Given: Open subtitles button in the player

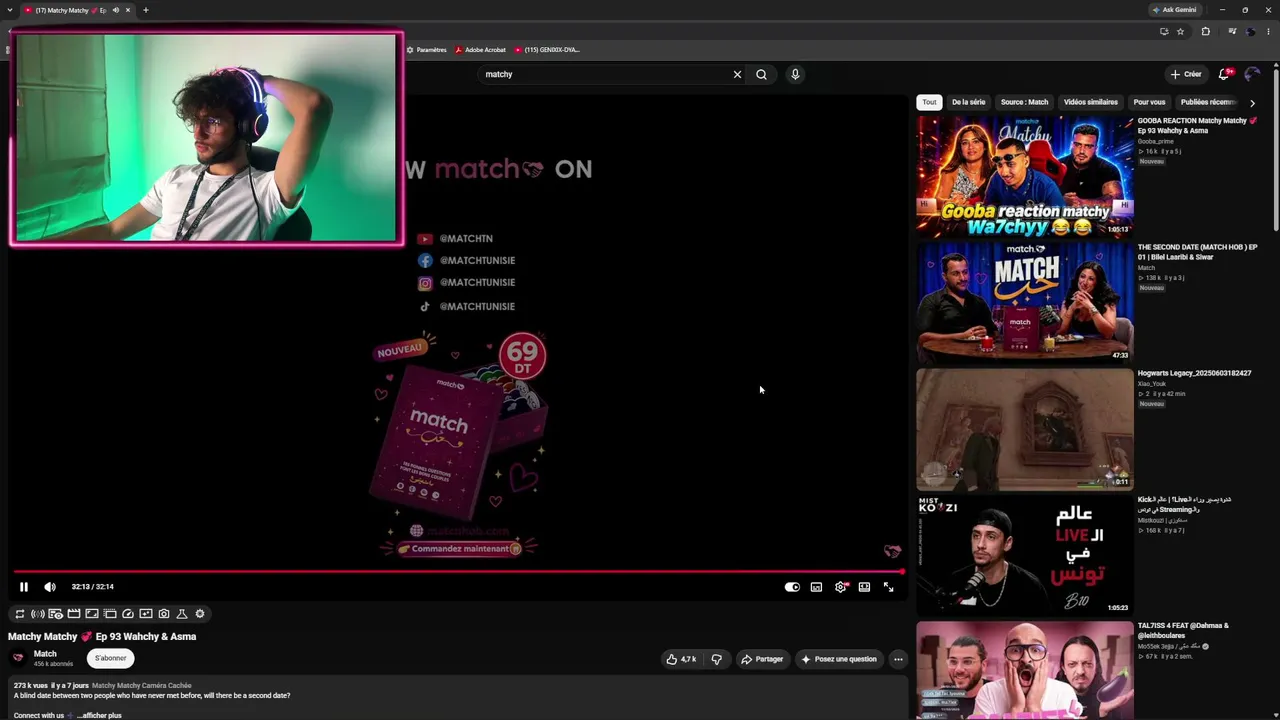Looking at the screenshot, I should [816, 587].
